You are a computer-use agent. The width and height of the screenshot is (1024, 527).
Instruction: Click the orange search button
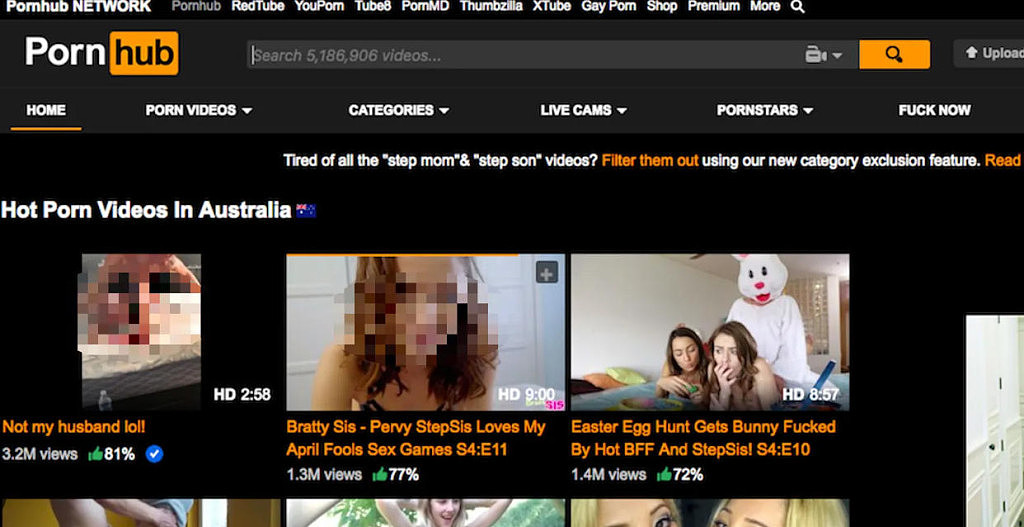[x=894, y=54]
